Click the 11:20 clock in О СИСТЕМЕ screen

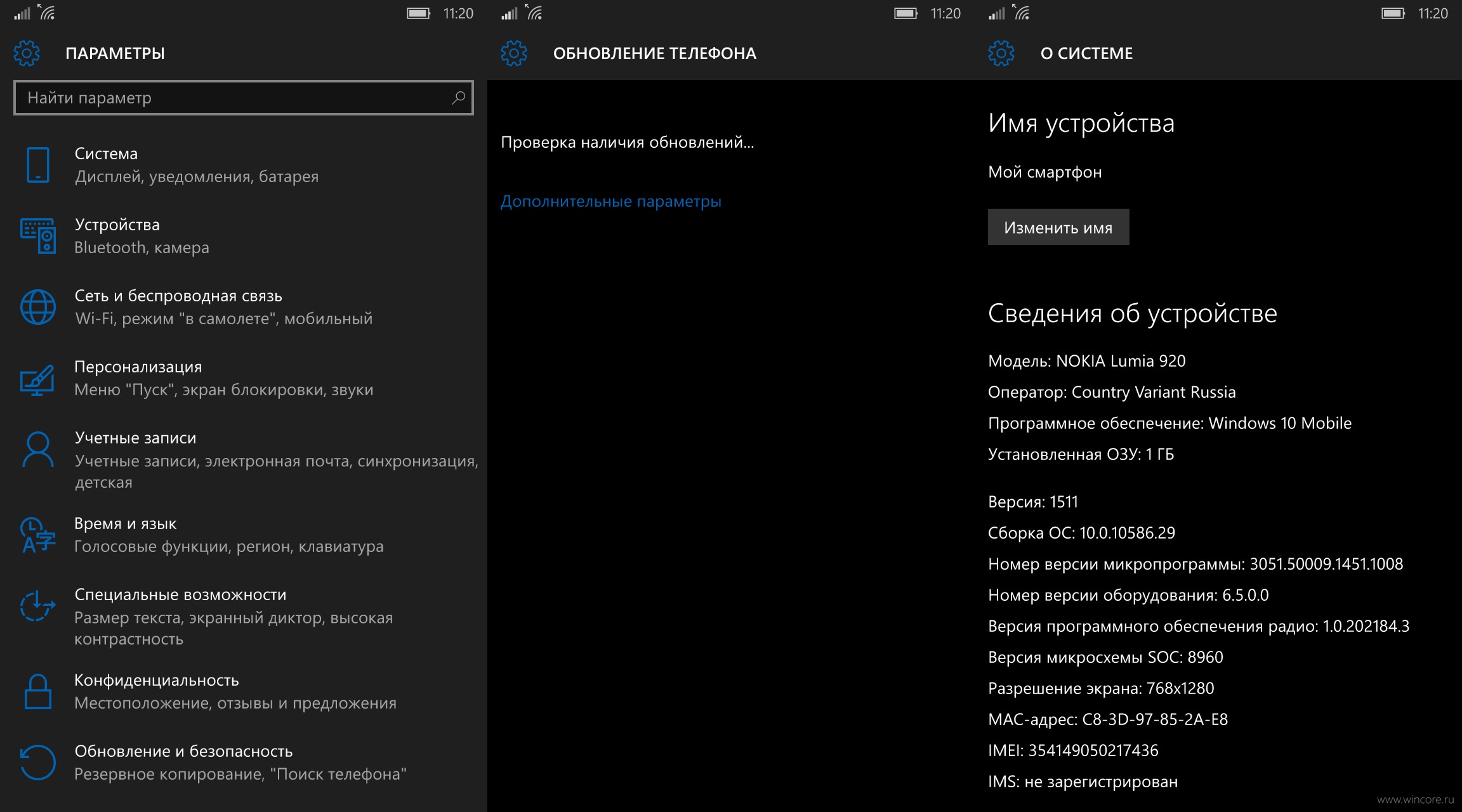[x=1433, y=13]
